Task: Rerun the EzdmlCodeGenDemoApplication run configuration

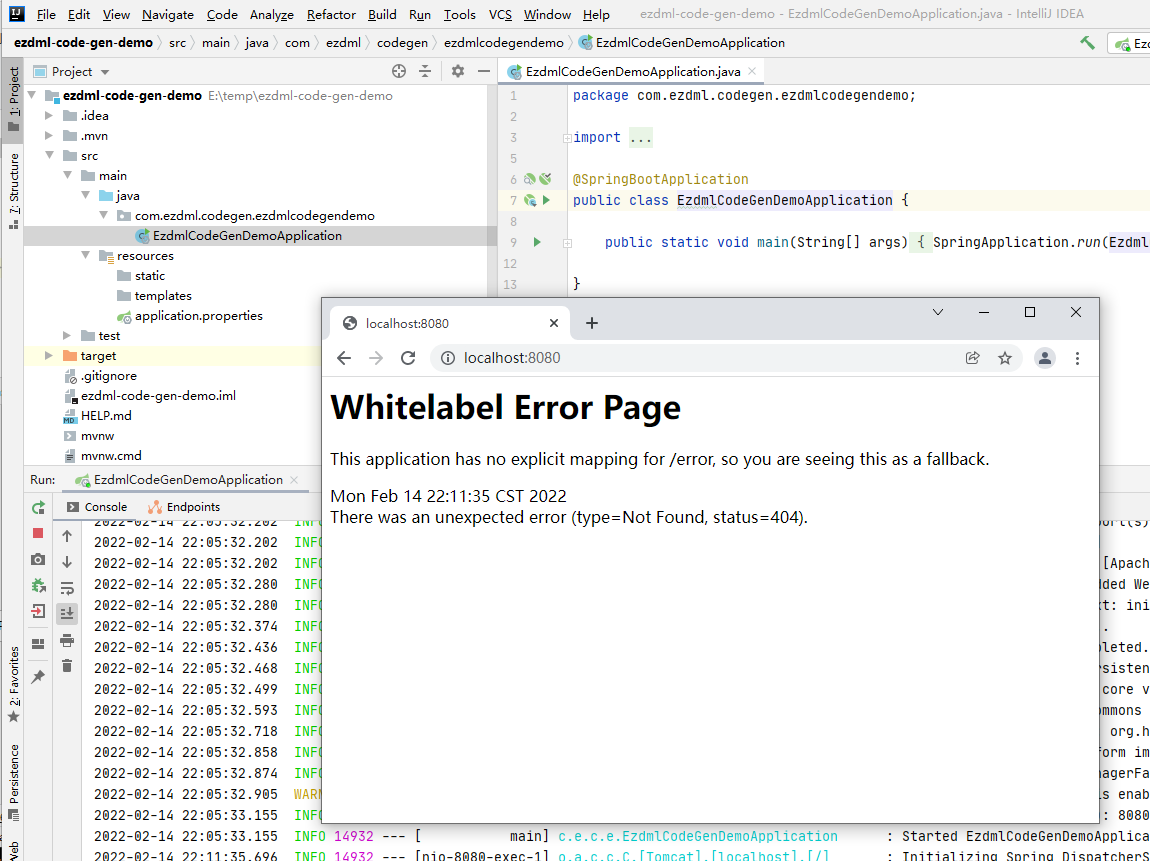Action: pyautogui.click(x=38, y=507)
